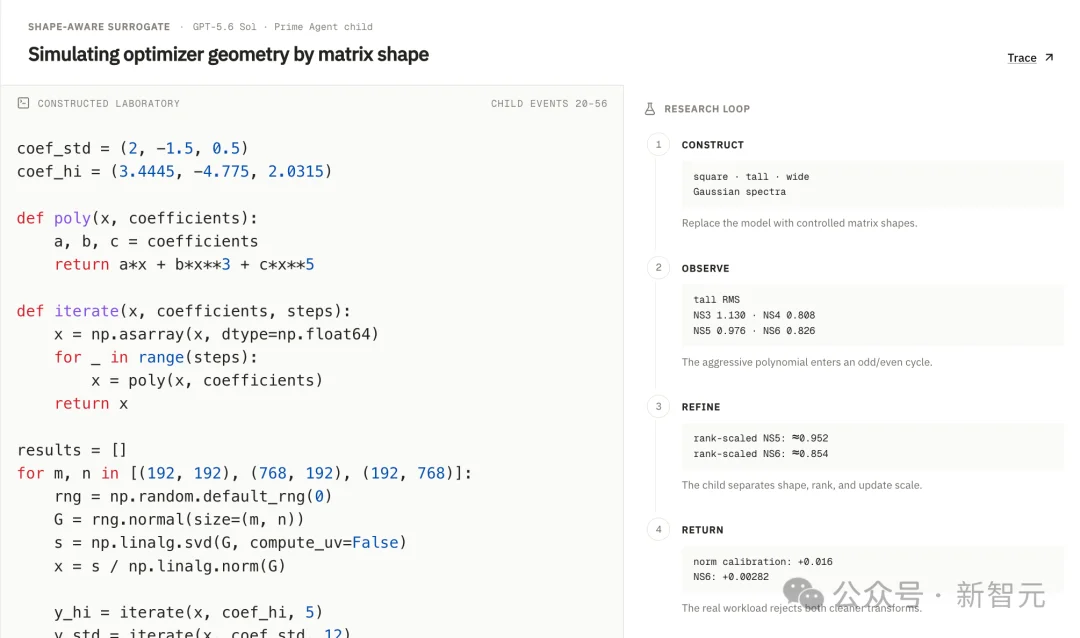Viewport: 1080px width, 638px height.
Task: Click the Research Loop flask icon
Action: [650, 109]
